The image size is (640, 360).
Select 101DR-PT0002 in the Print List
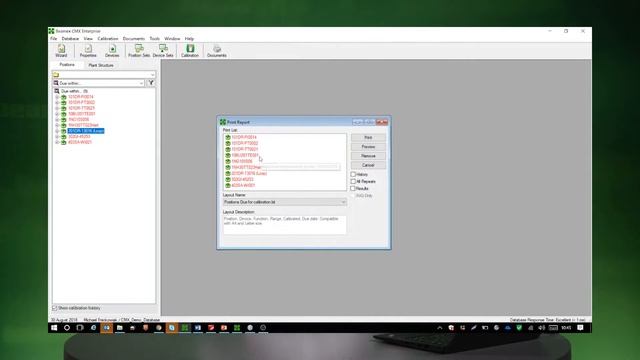(244, 143)
